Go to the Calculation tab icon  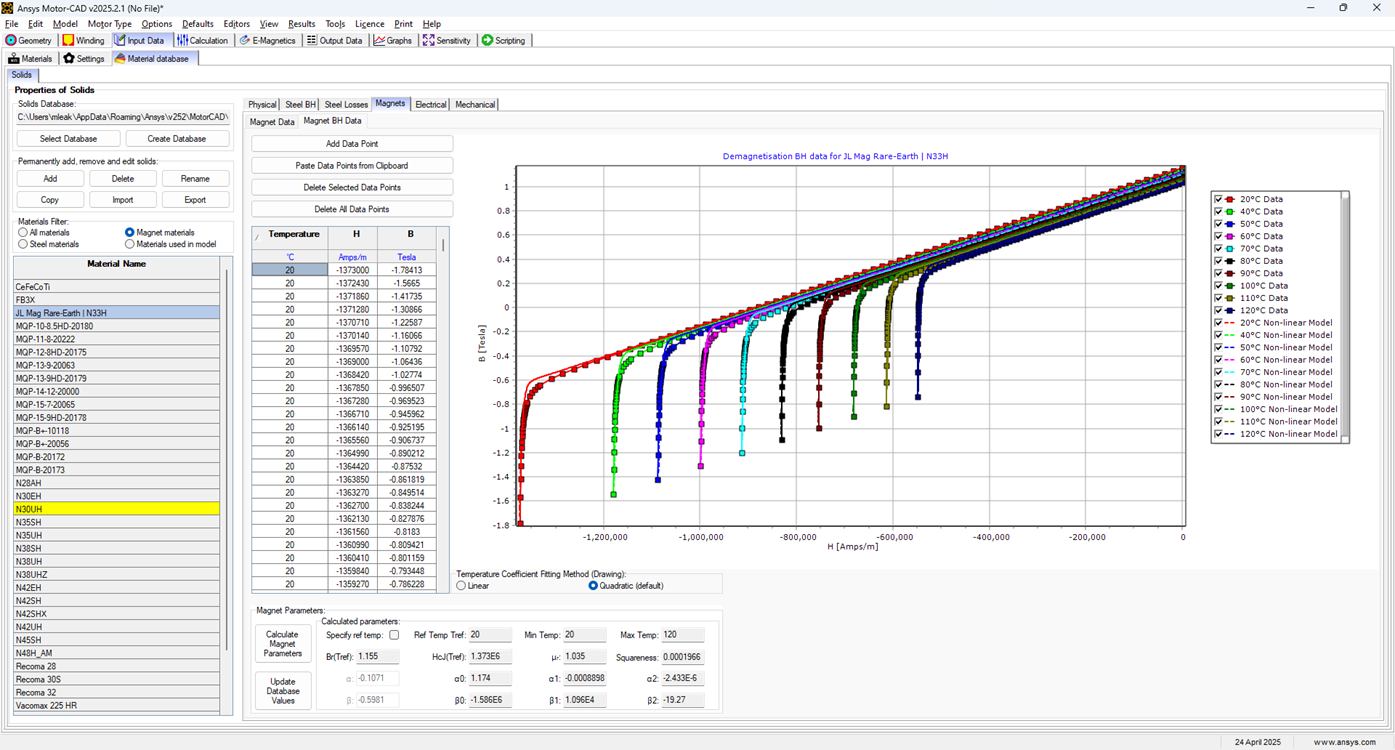182,40
